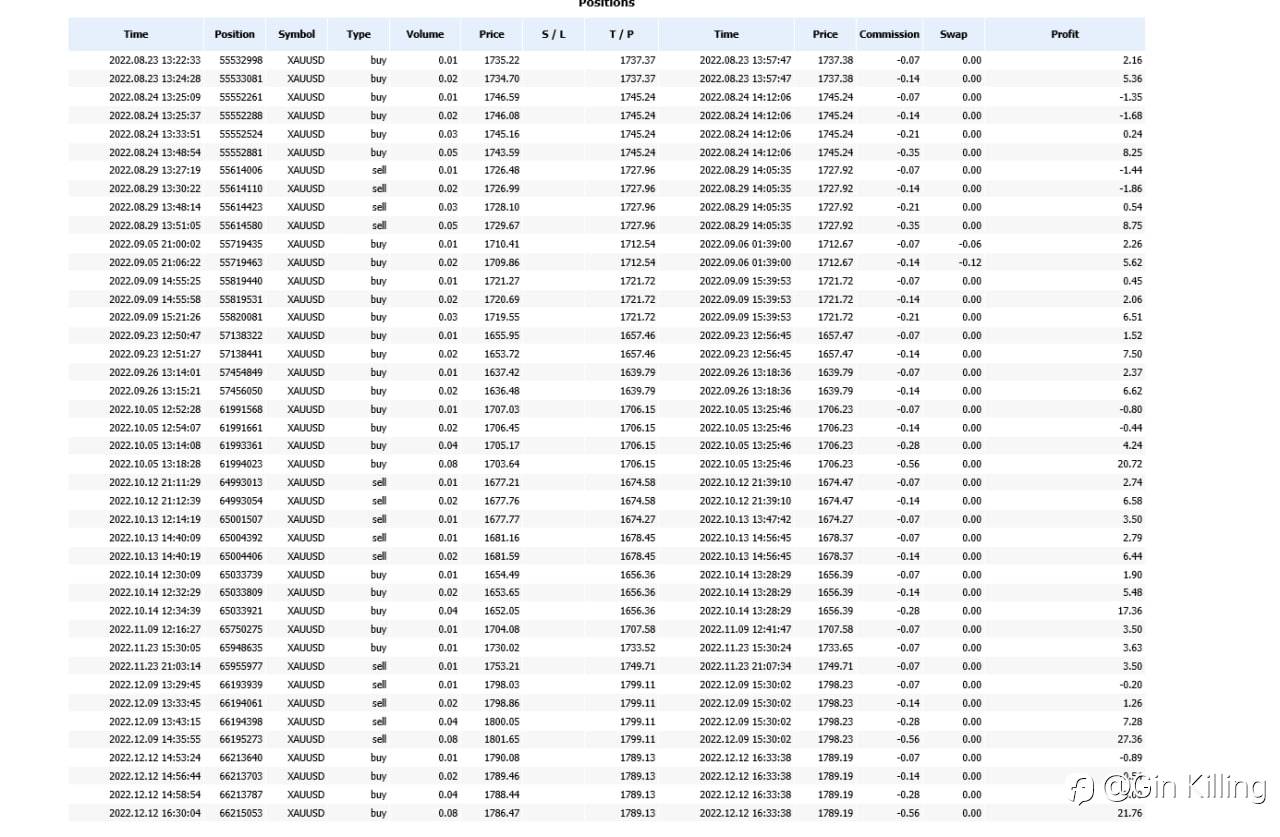The image size is (1280, 837).
Task: Click position ID 55552881
Action: 241,152
